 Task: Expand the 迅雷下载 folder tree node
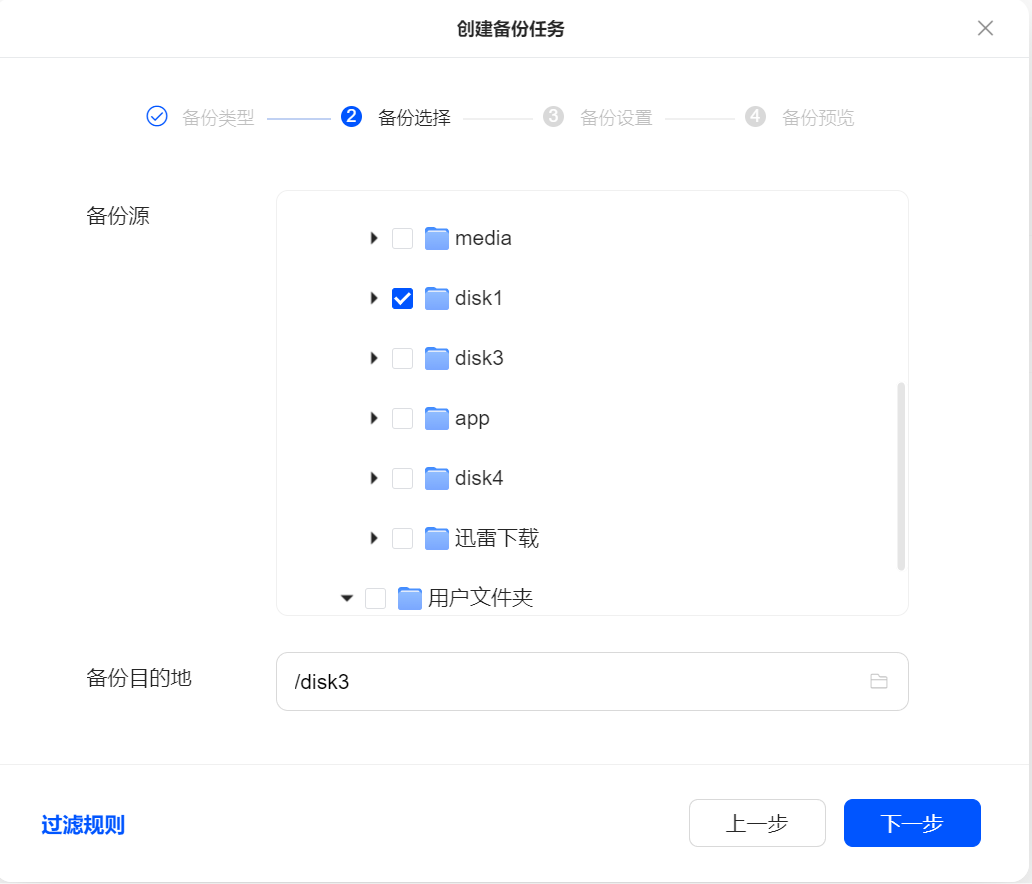tap(374, 538)
